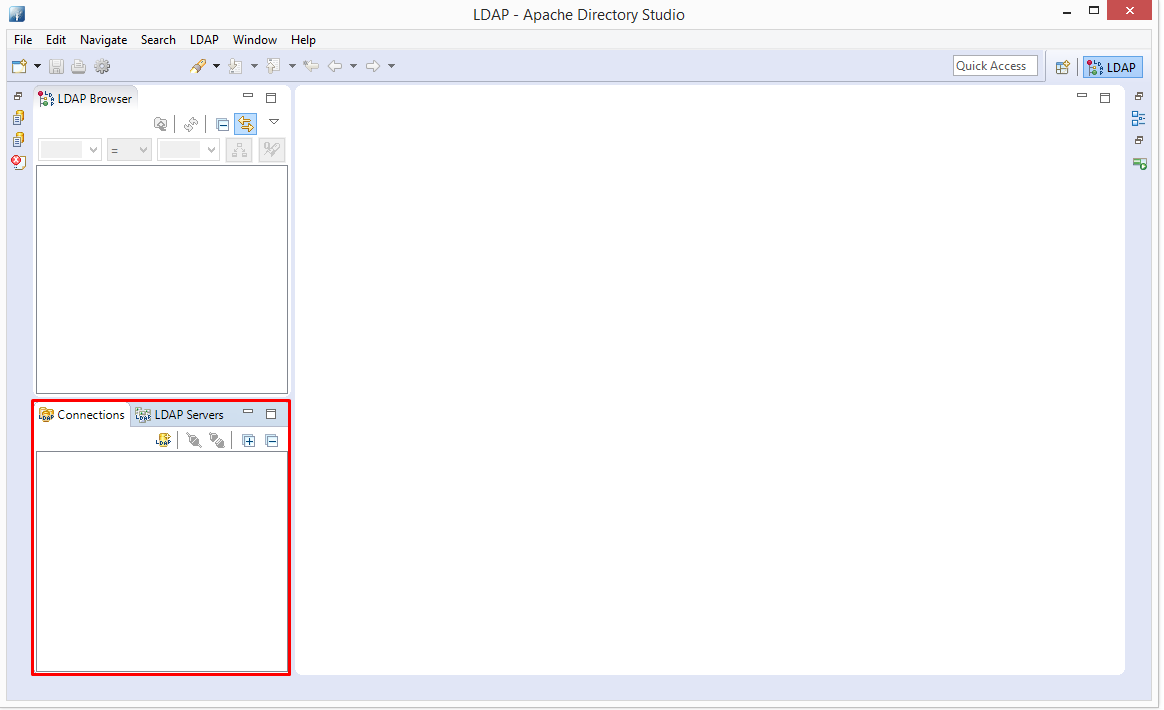Open the equals operator combo box
The width and height of the screenshot is (1164, 710).
pyautogui.click(x=129, y=150)
